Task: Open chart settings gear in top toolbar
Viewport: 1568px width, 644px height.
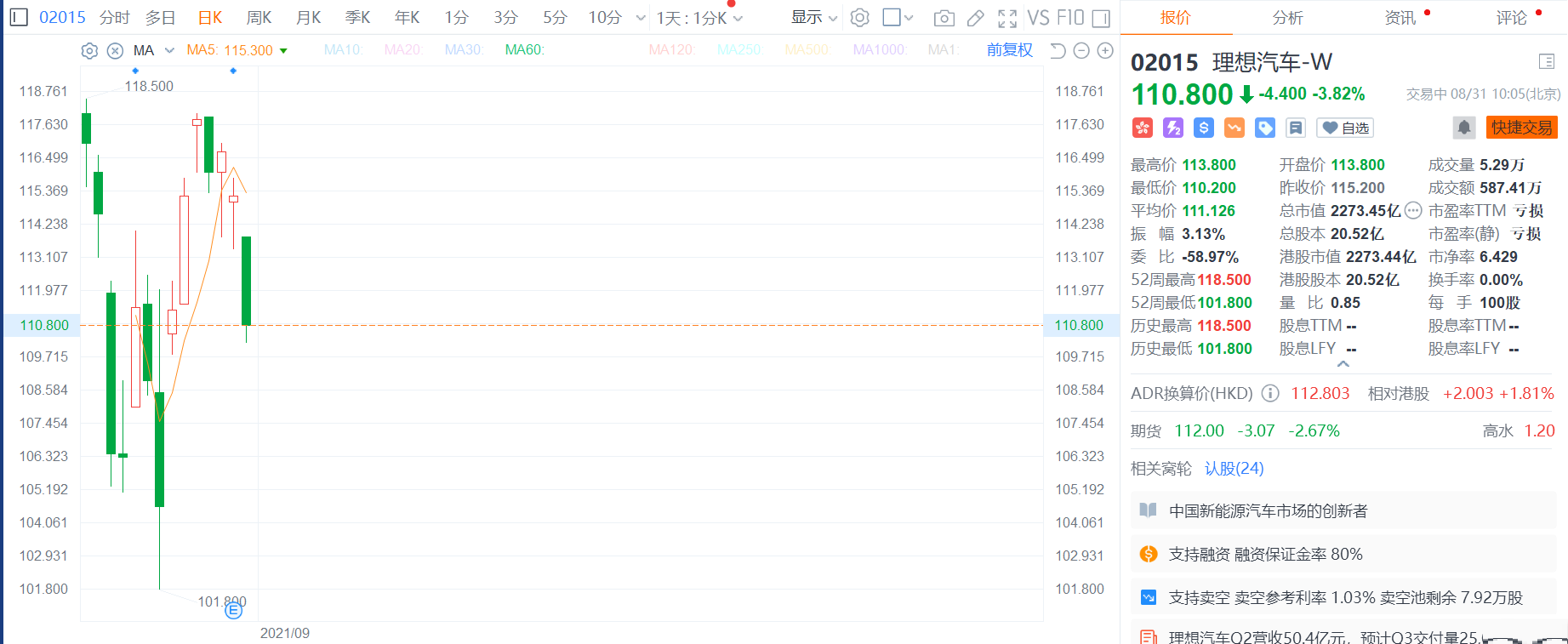Action: 860,18
